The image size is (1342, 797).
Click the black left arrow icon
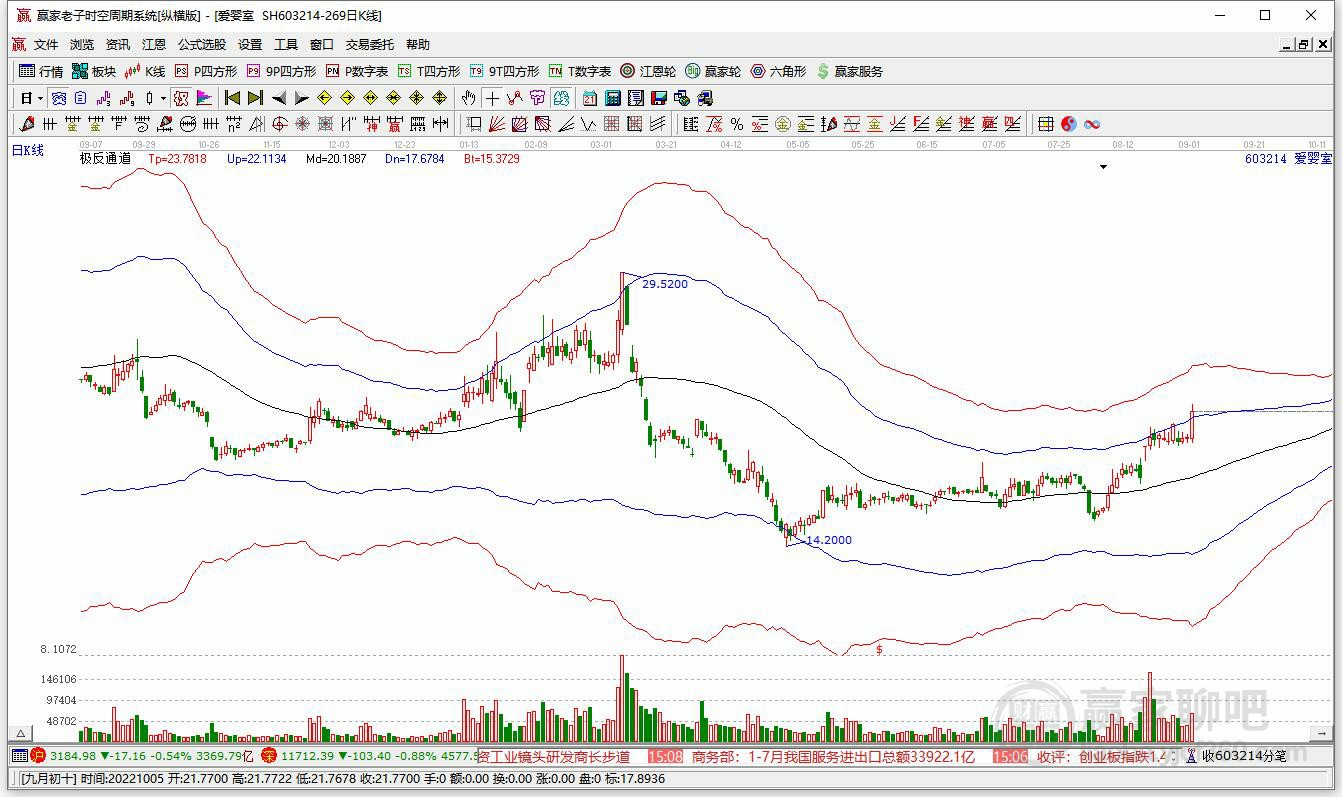(279, 98)
